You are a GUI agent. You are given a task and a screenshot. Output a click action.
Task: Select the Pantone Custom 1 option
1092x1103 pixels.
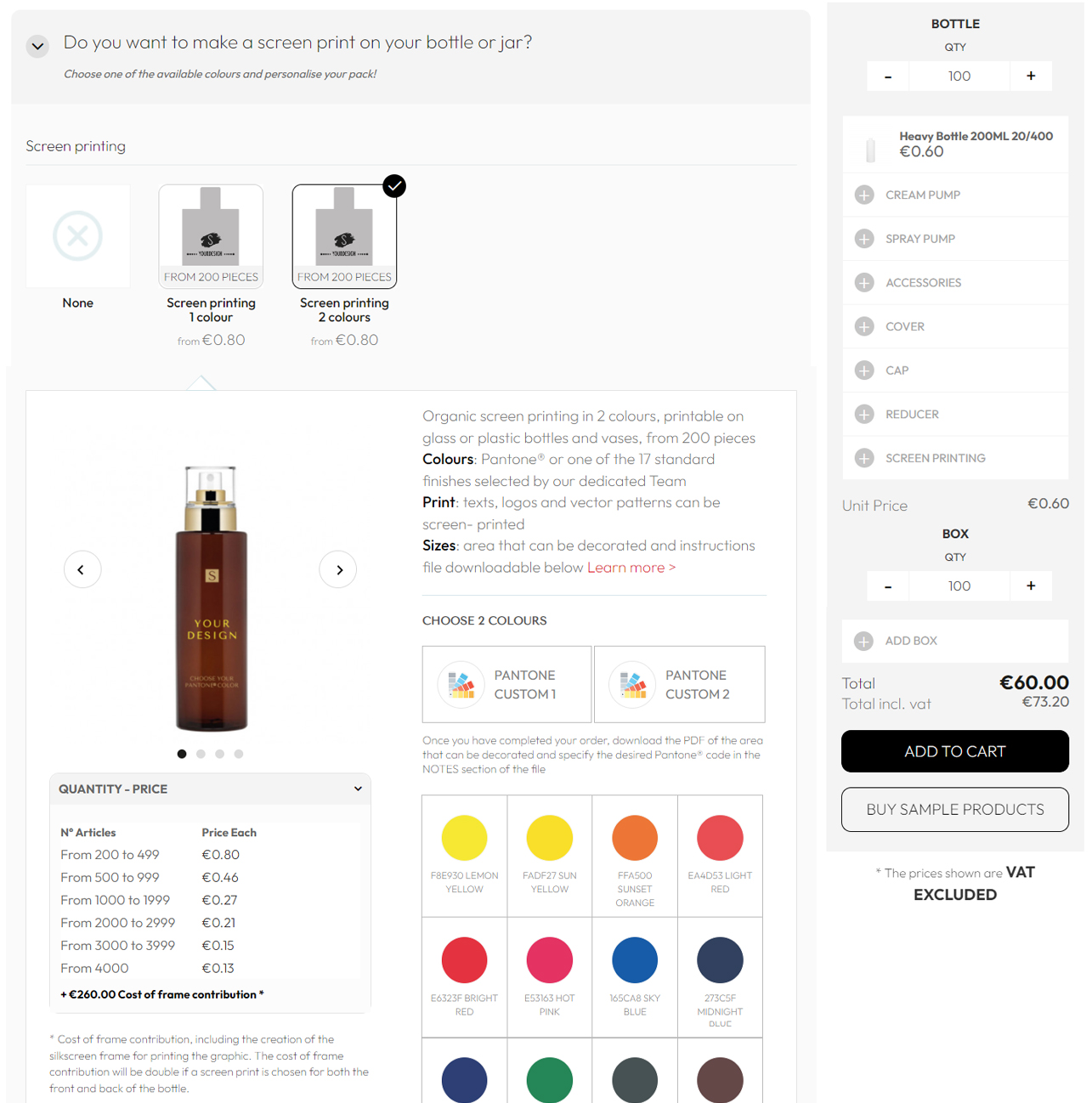[x=507, y=684]
